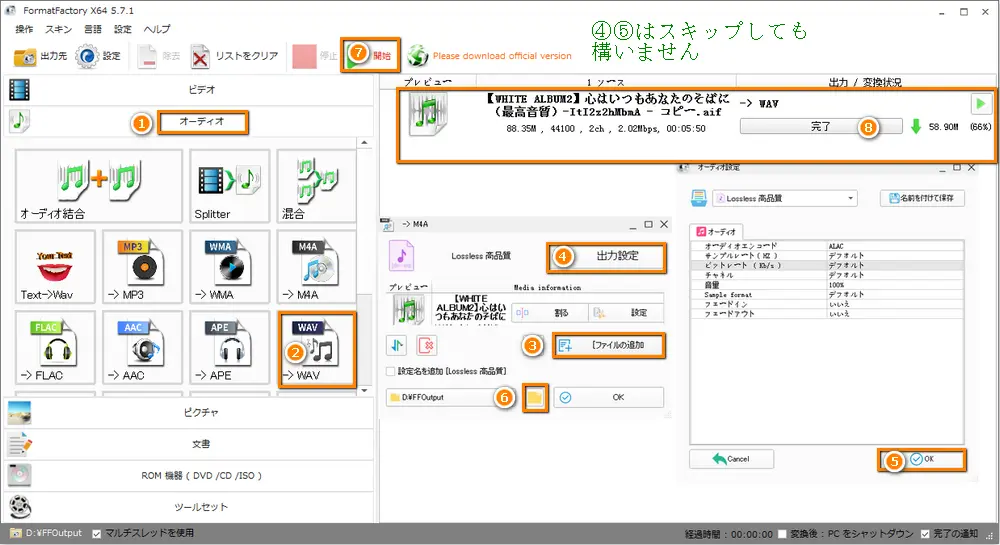Click D:\FFOutput in the status bar
This screenshot has width=1000, height=545.
47,534
